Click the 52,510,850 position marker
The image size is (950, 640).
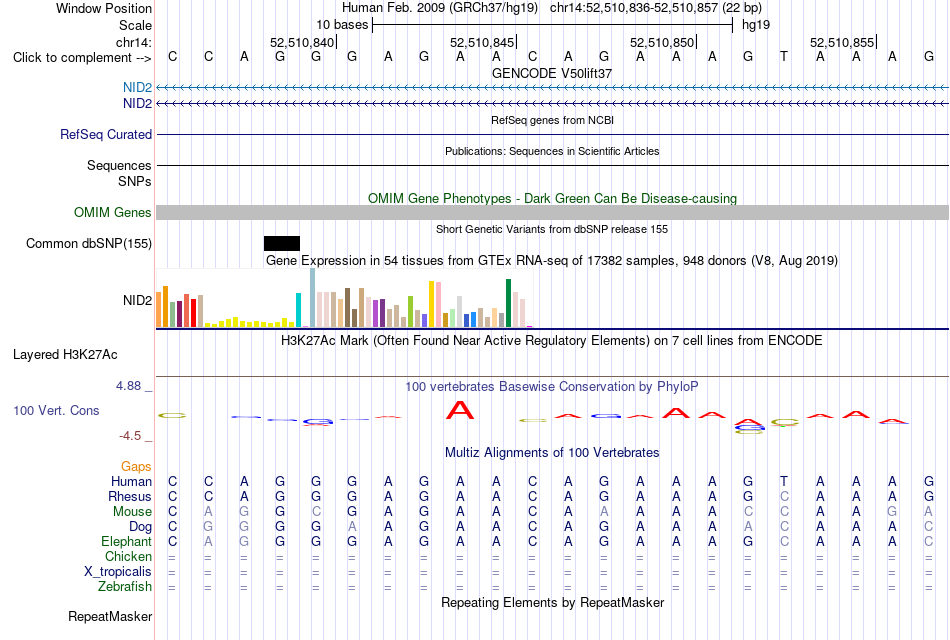pos(662,42)
